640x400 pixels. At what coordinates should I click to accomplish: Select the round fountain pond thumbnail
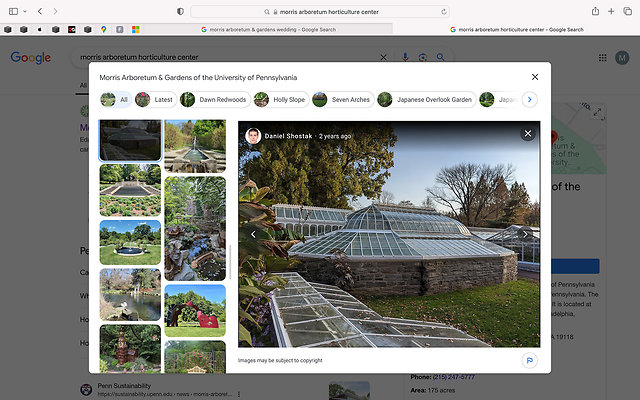point(130,242)
